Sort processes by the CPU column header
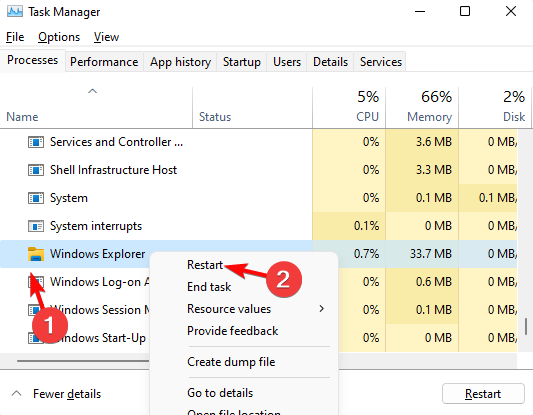The image size is (533, 415). click(x=349, y=106)
